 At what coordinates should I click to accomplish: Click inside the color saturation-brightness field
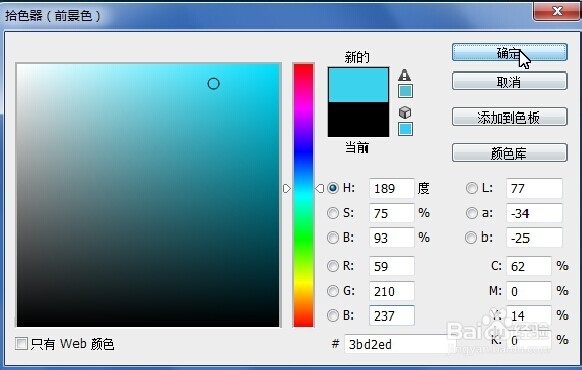pyautogui.click(x=148, y=195)
